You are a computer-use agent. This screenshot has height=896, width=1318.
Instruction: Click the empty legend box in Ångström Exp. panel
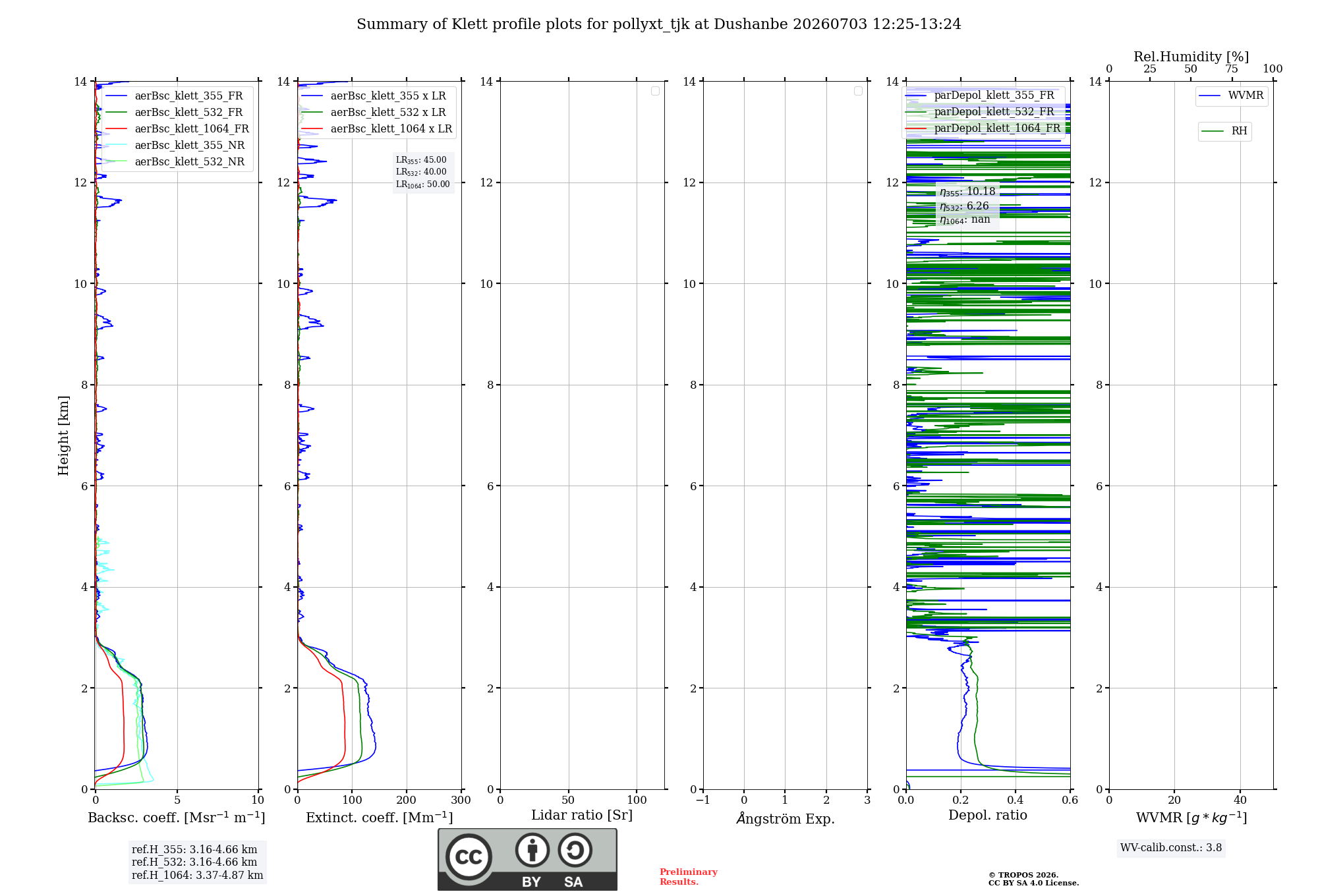pyautogui.click(x=858, y=91)
